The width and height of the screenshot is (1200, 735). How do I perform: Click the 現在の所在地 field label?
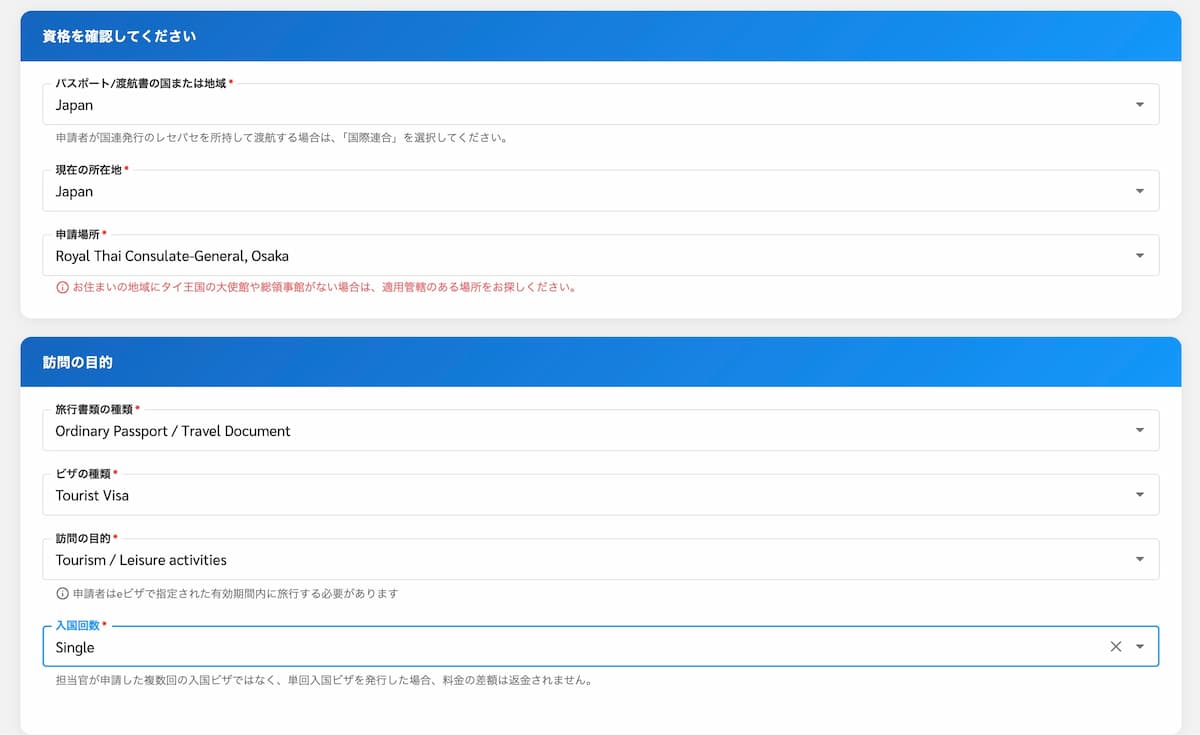(92, 169)
